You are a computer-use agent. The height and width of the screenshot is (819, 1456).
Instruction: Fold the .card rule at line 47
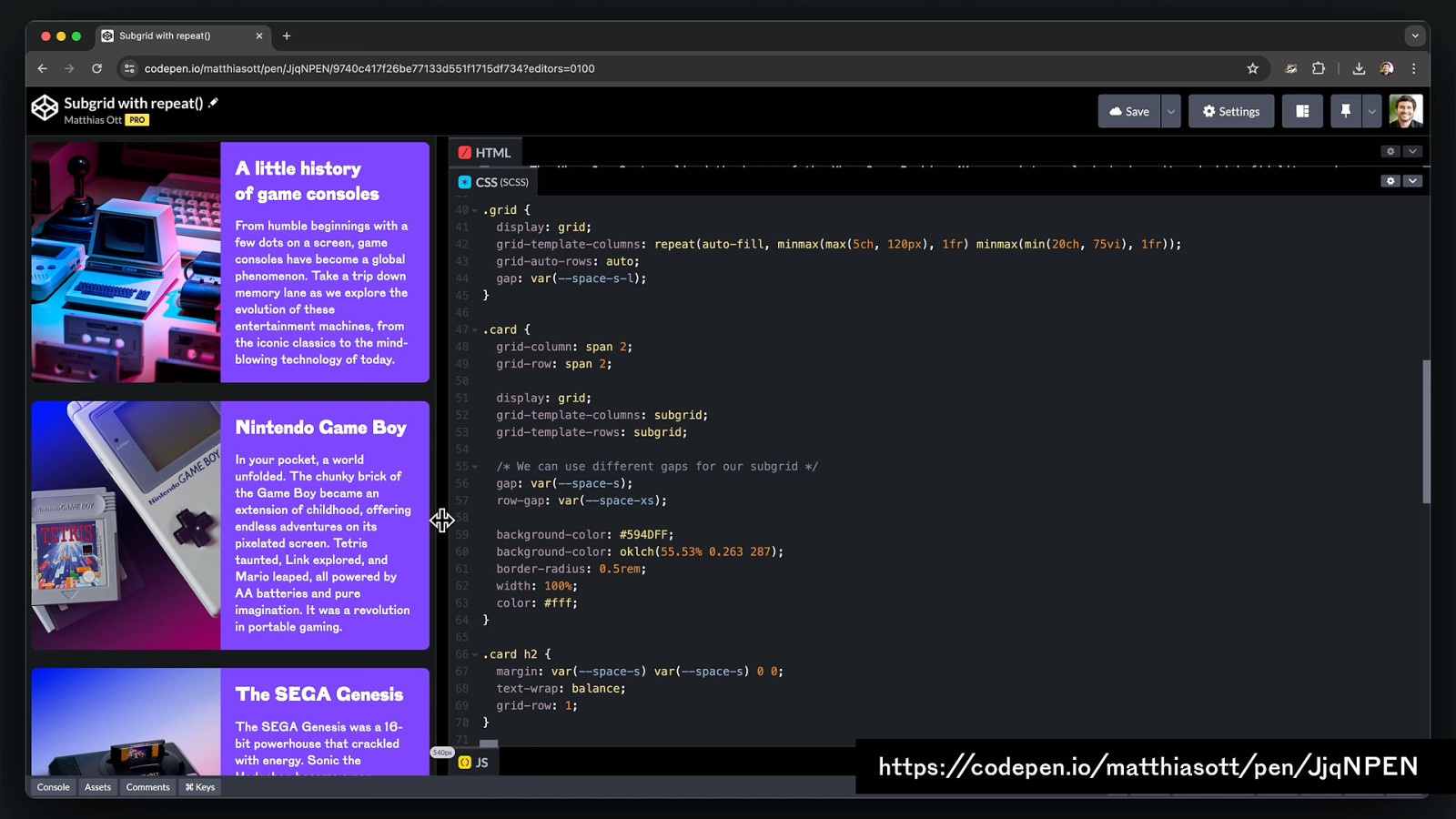pos(475,330)
